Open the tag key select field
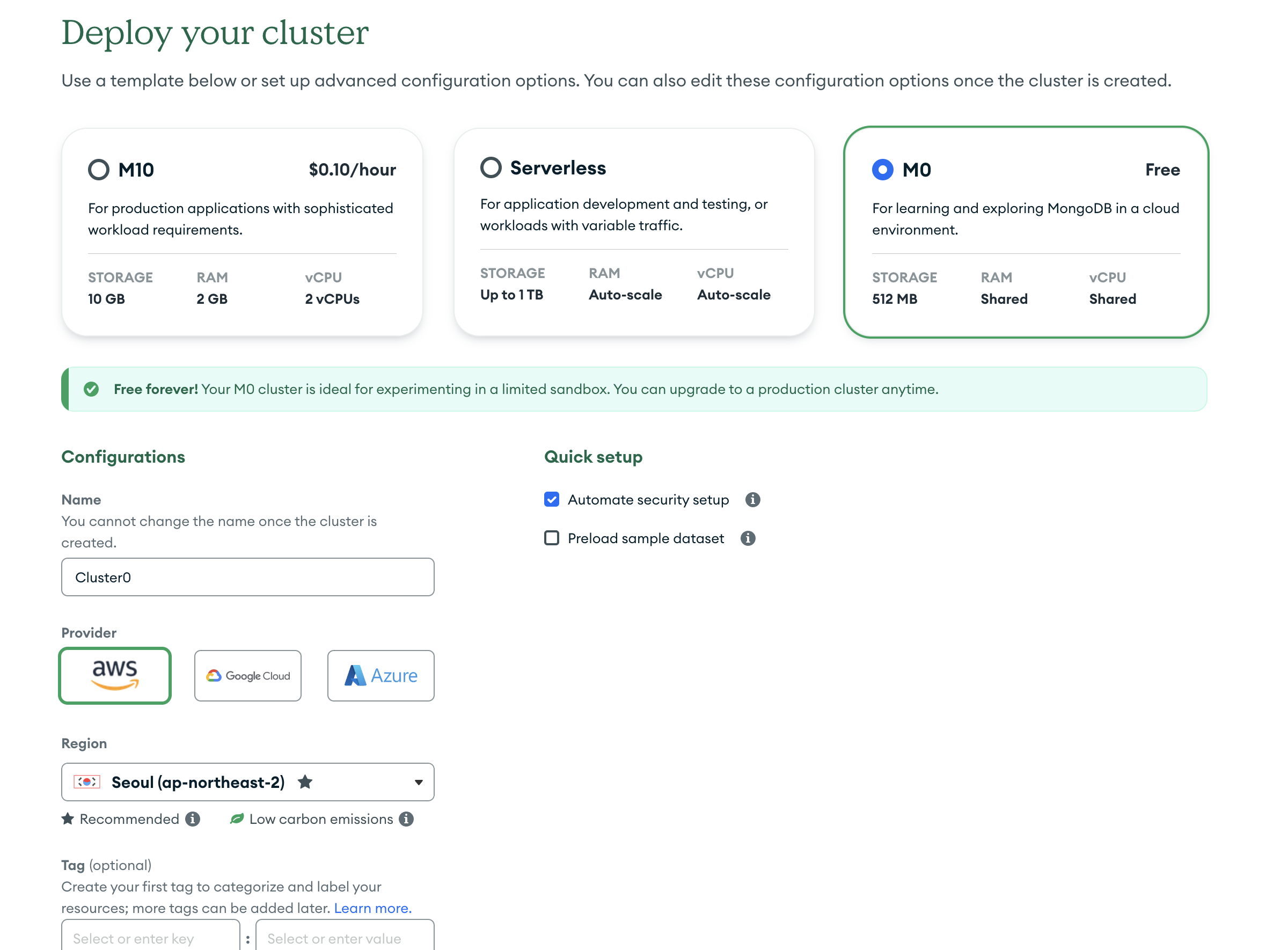The height and width of the screenshot is (950, 1288). point(151,937)
